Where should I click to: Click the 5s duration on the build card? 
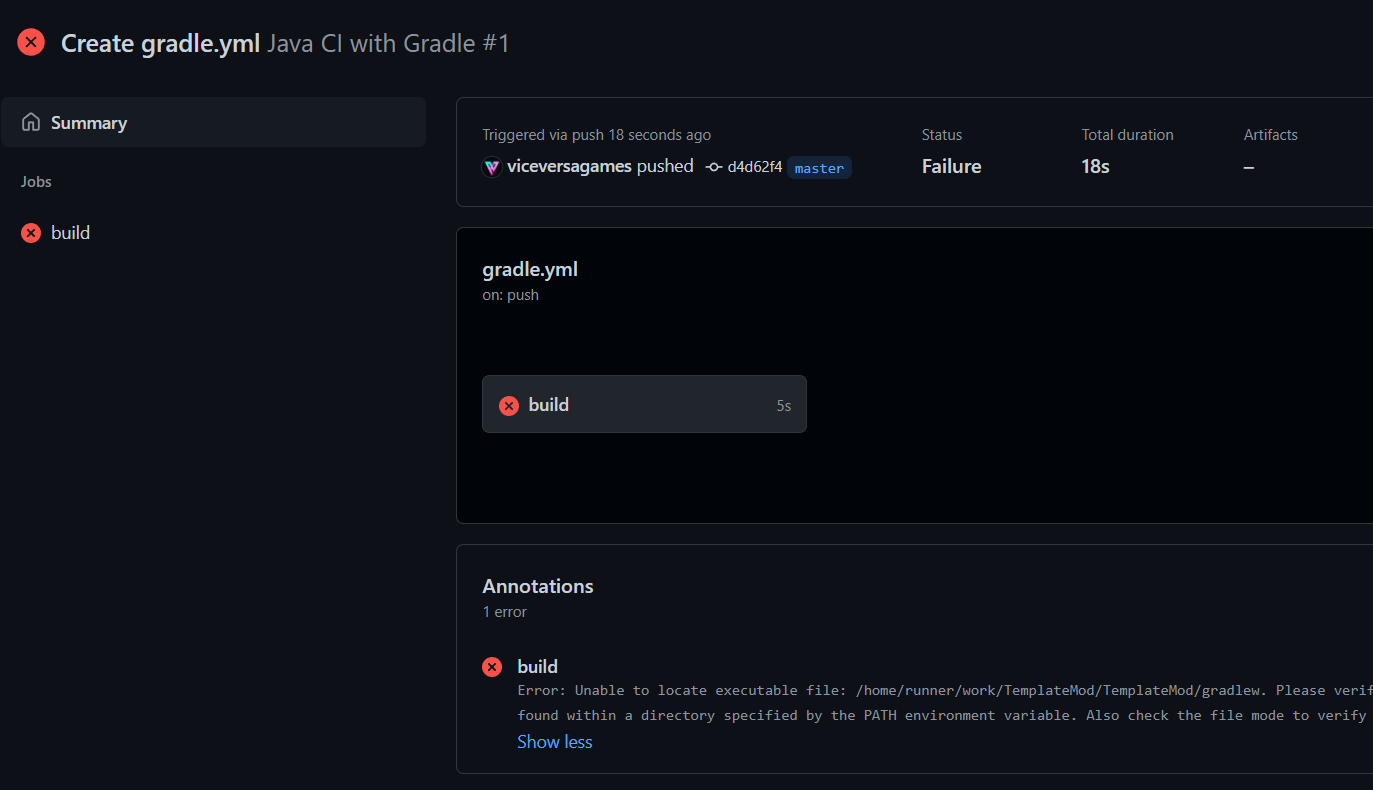coord(783,406)
